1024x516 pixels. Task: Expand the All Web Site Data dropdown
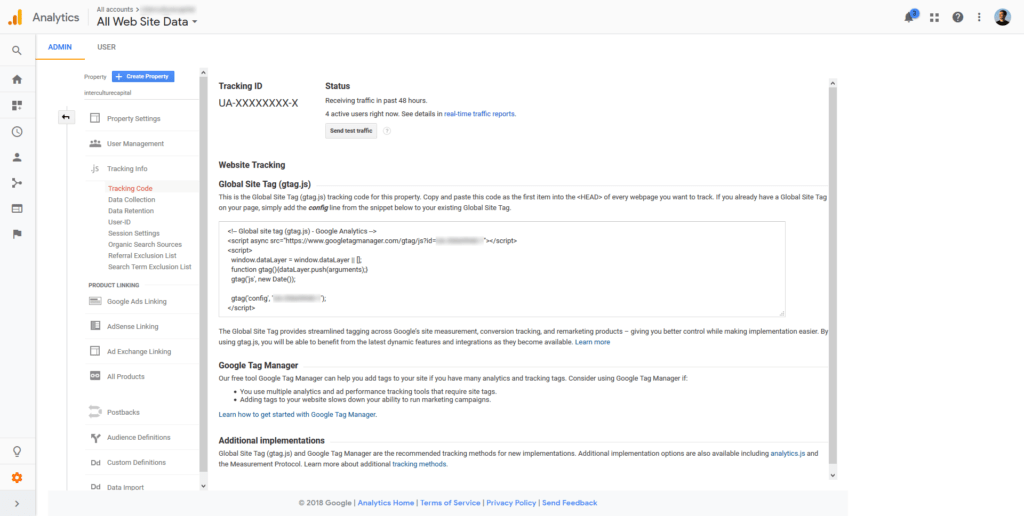coord(147,22)
